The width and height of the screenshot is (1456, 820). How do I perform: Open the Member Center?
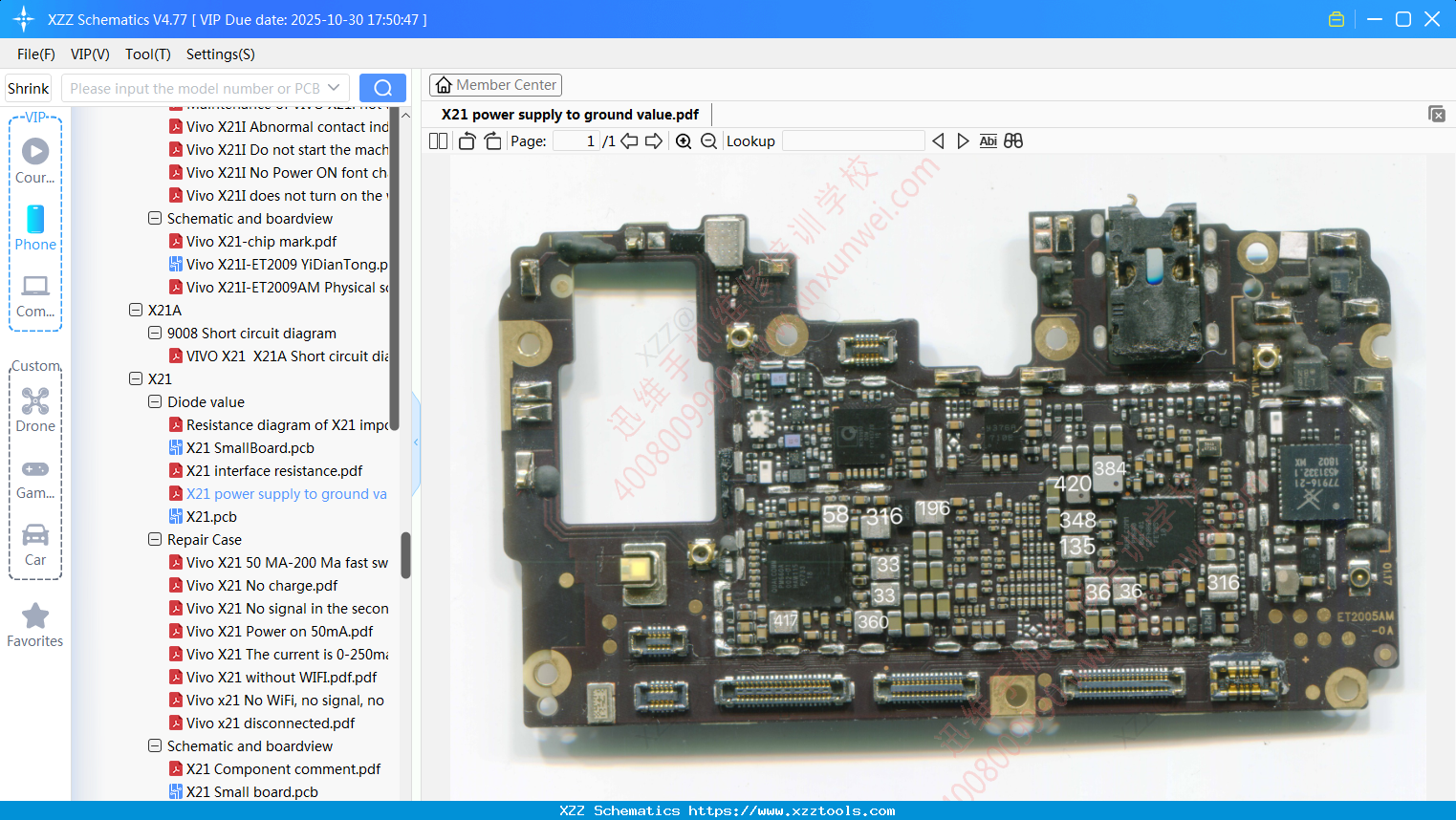(x=495, y=84)
